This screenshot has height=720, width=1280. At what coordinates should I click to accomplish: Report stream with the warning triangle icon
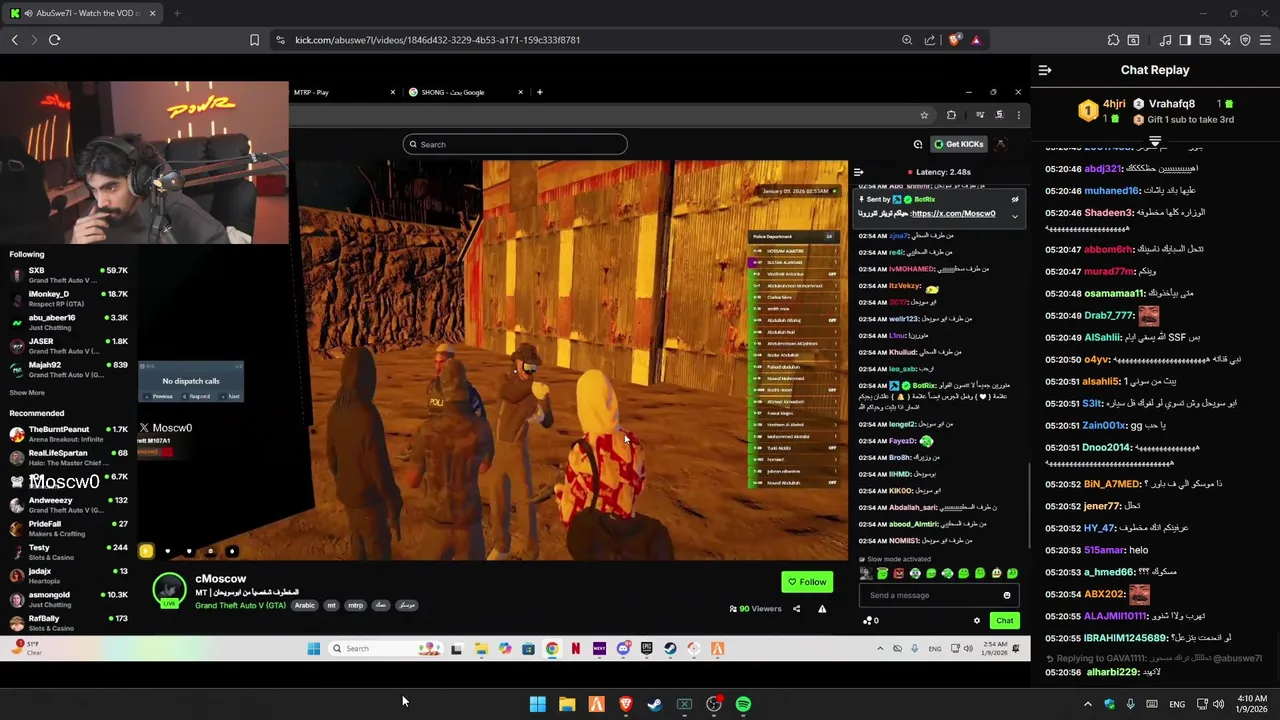(x=822, y=608)
